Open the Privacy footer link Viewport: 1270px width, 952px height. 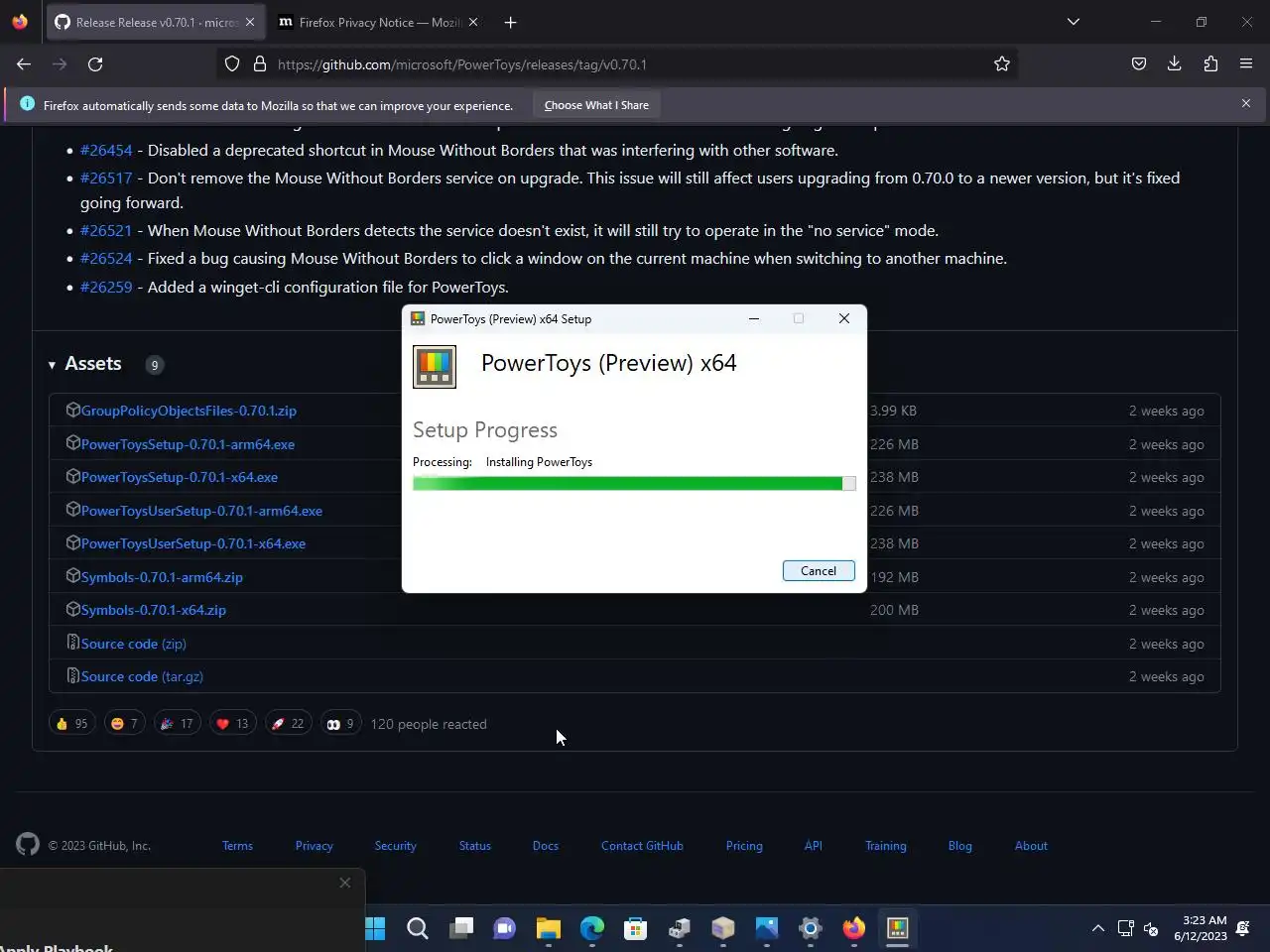click(x=314, y=846)
